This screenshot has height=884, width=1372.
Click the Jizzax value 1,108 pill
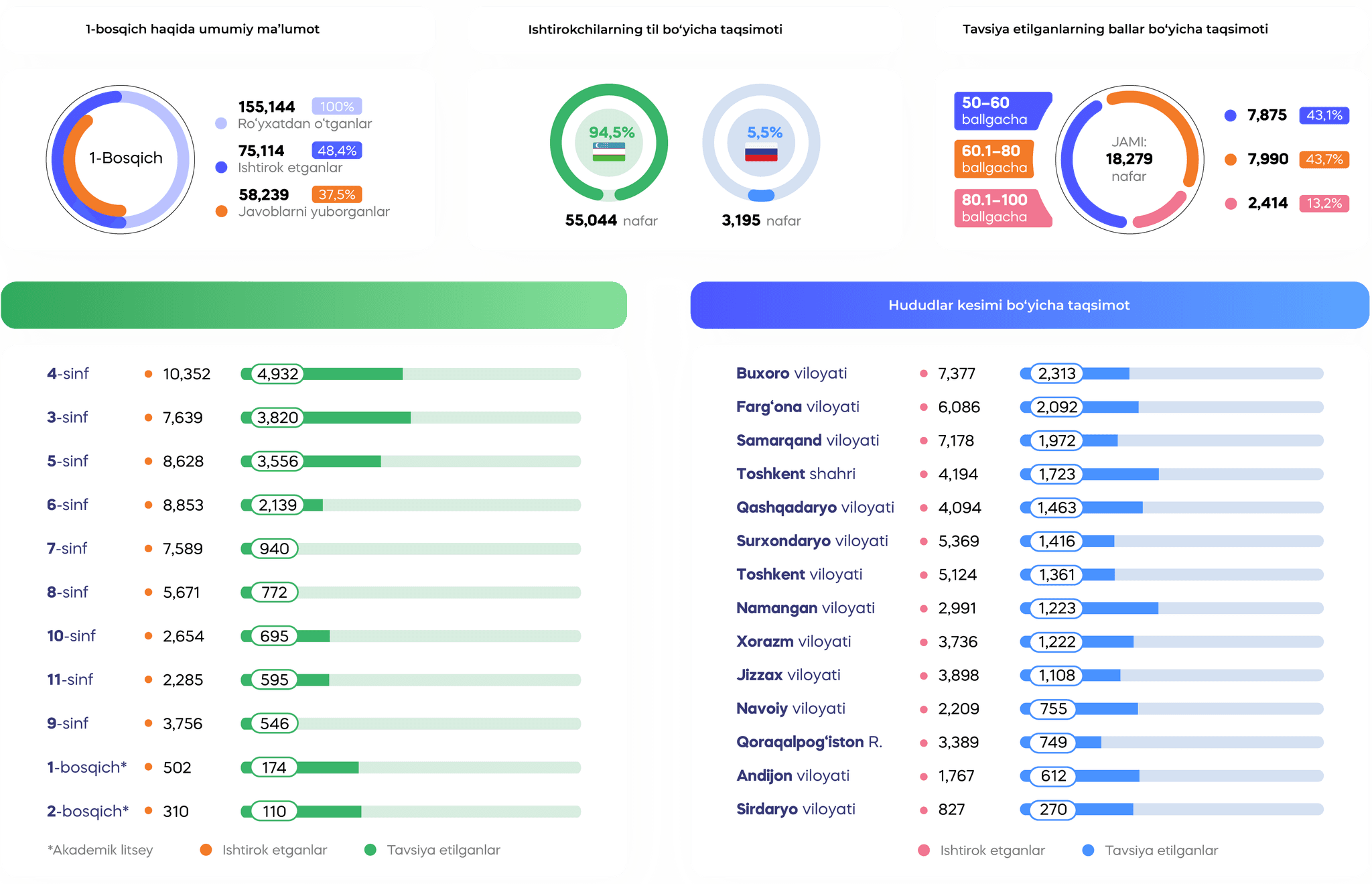pos(1056,676)
